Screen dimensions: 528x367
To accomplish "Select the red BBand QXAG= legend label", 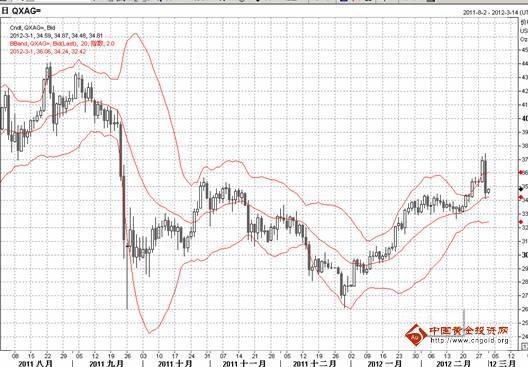I will [62, 43].
